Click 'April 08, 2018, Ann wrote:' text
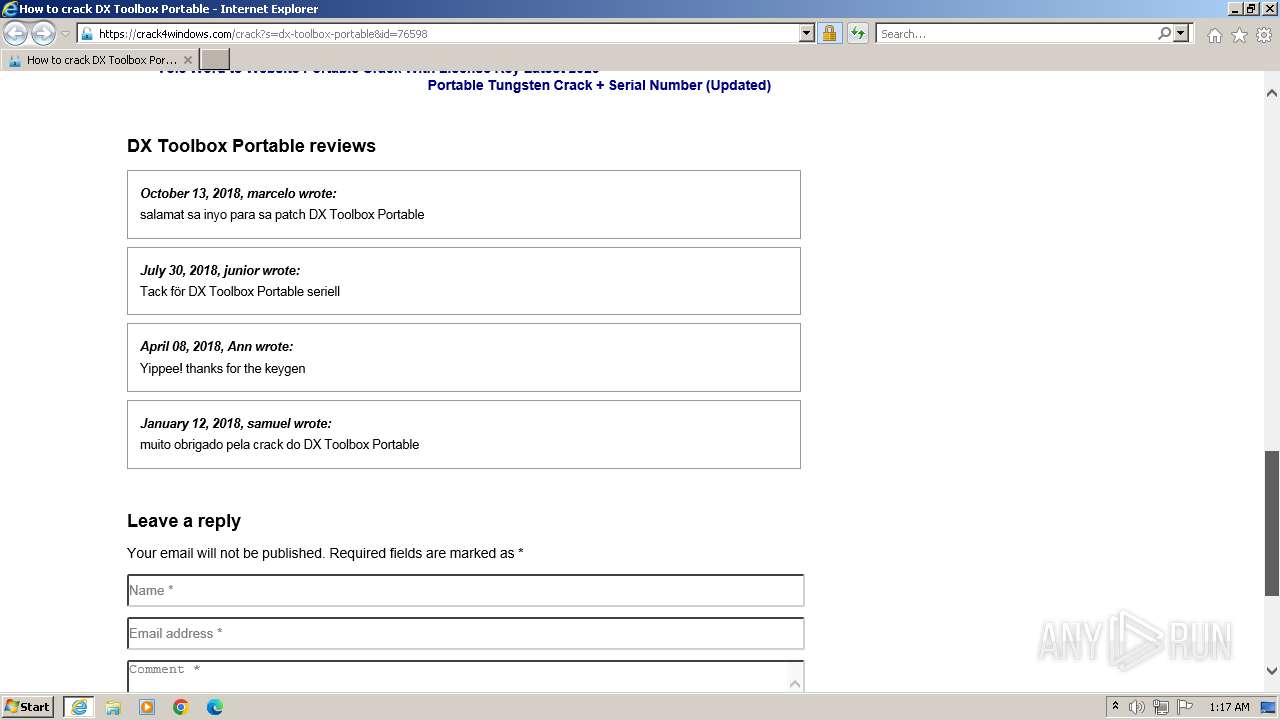This screenshot has width=1280, height=720. point(216,346)
